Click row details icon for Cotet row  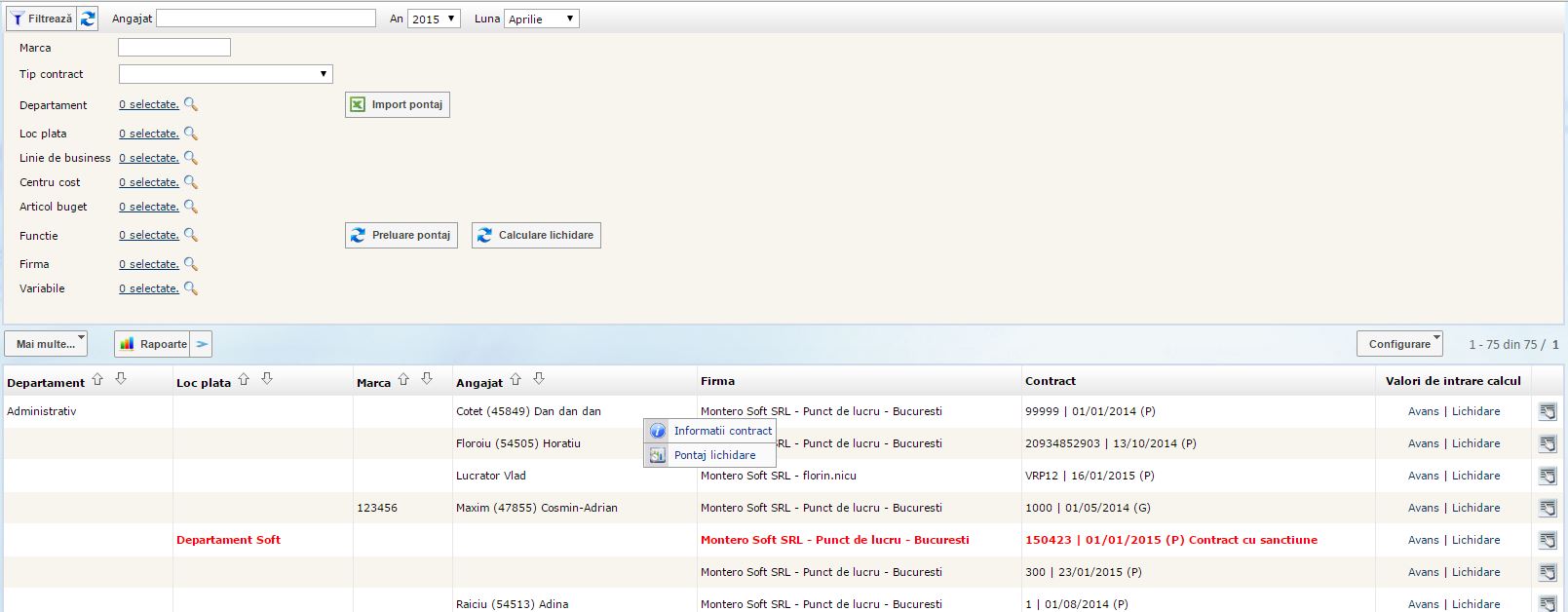point(1547,411)
